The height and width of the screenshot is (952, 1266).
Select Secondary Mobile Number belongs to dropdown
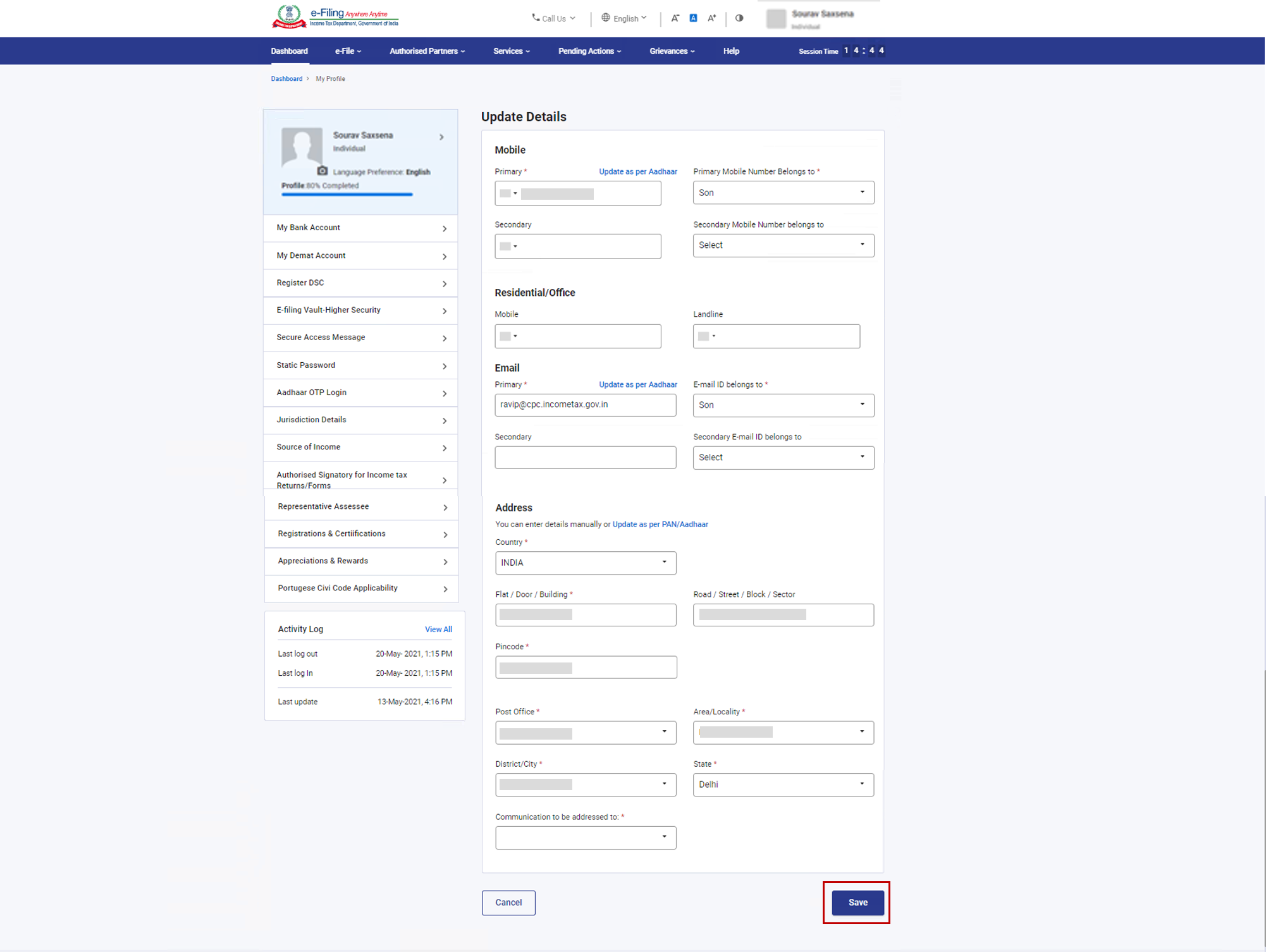coord(783,245)
